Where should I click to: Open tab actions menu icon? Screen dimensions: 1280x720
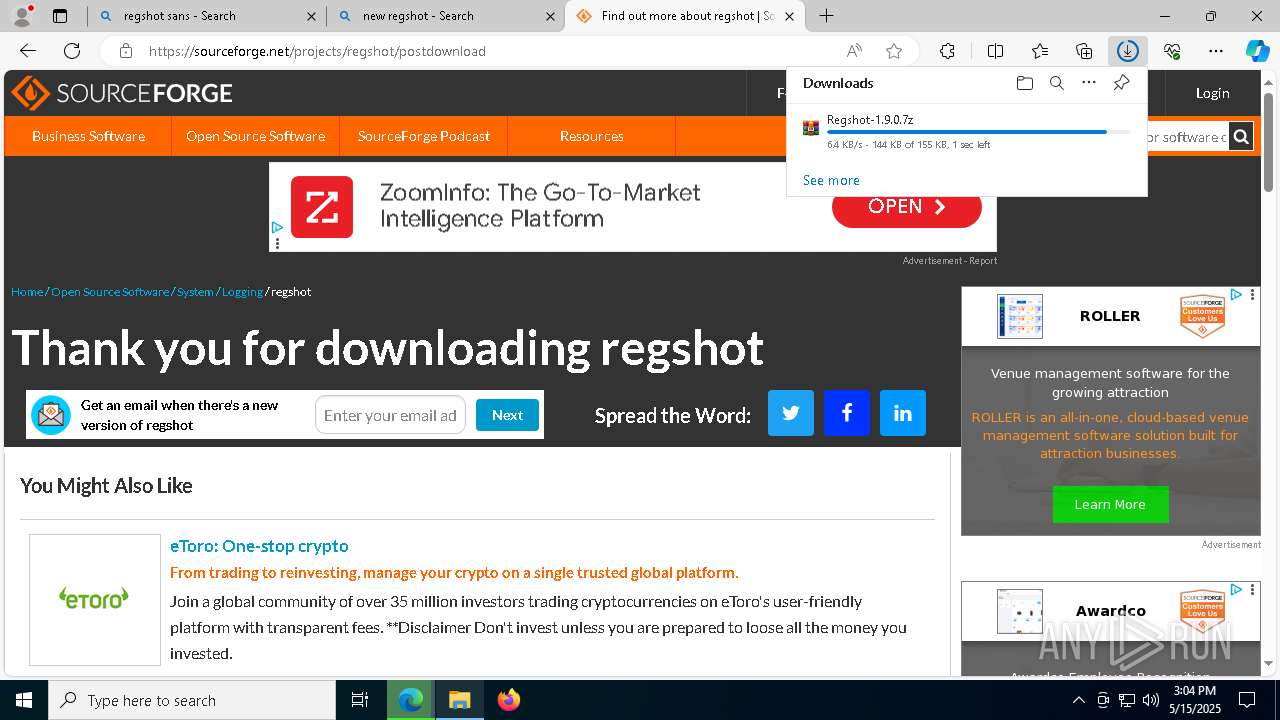[x=60, y=16]
